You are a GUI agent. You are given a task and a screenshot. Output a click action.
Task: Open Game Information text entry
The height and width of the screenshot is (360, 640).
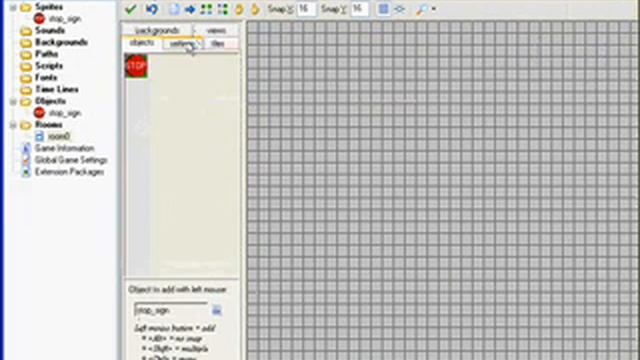click(64, 148)
